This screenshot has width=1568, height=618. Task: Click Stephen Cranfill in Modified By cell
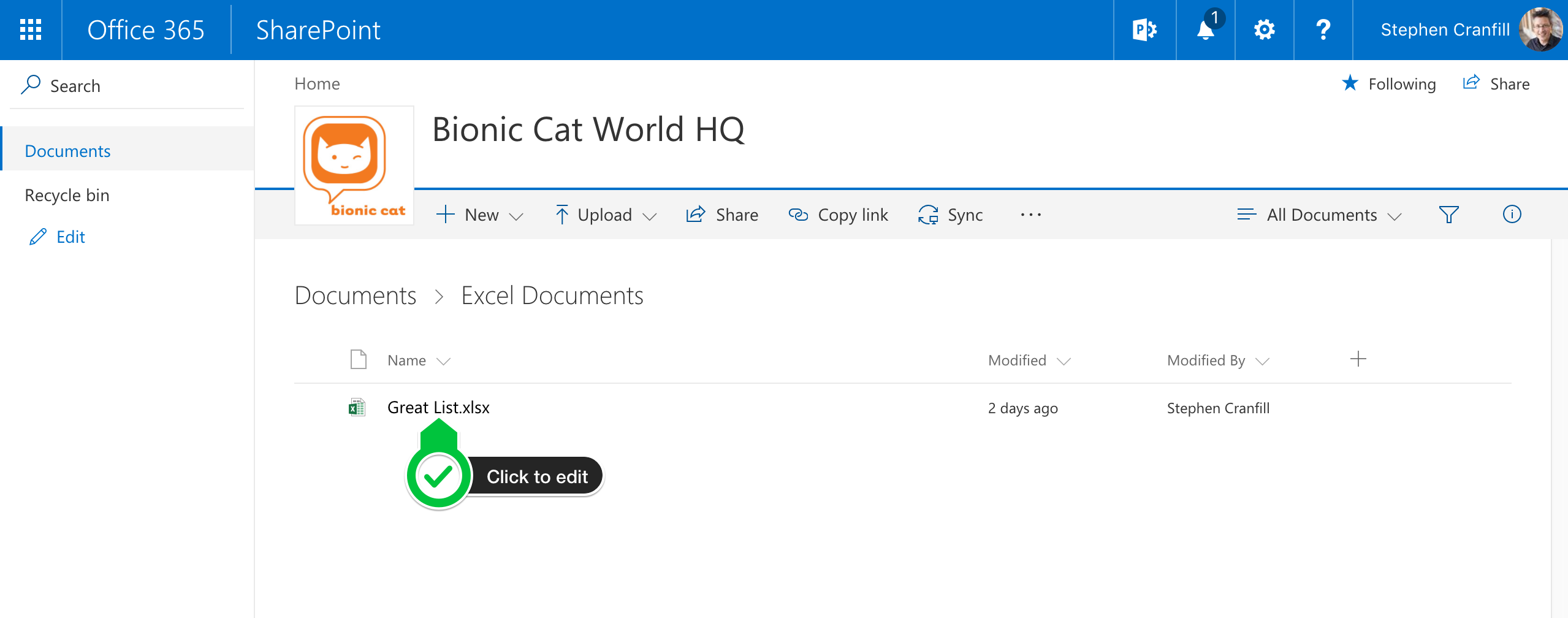click(x=1218, y=408)
